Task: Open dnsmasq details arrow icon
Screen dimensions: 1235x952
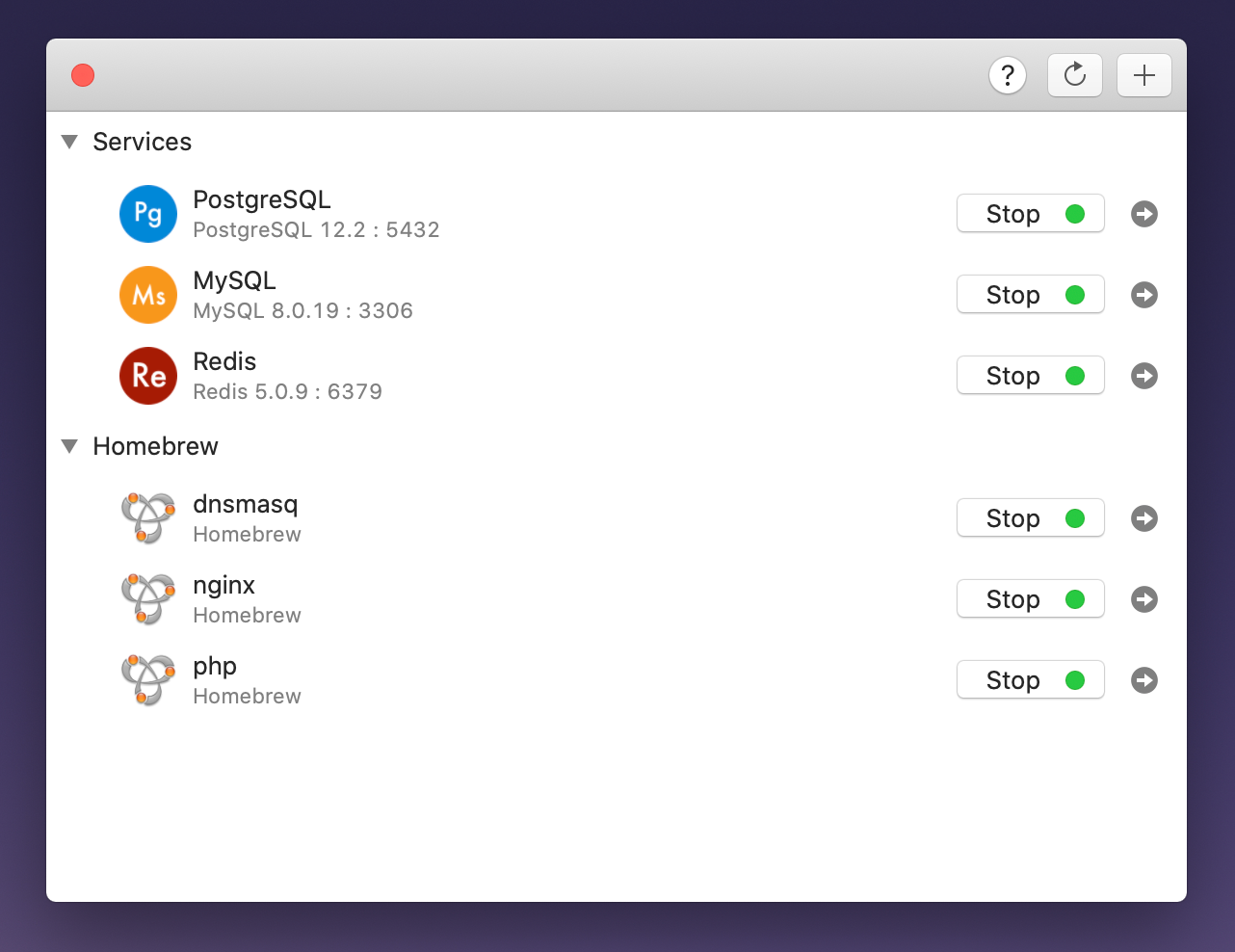Action: (1144, 518)
